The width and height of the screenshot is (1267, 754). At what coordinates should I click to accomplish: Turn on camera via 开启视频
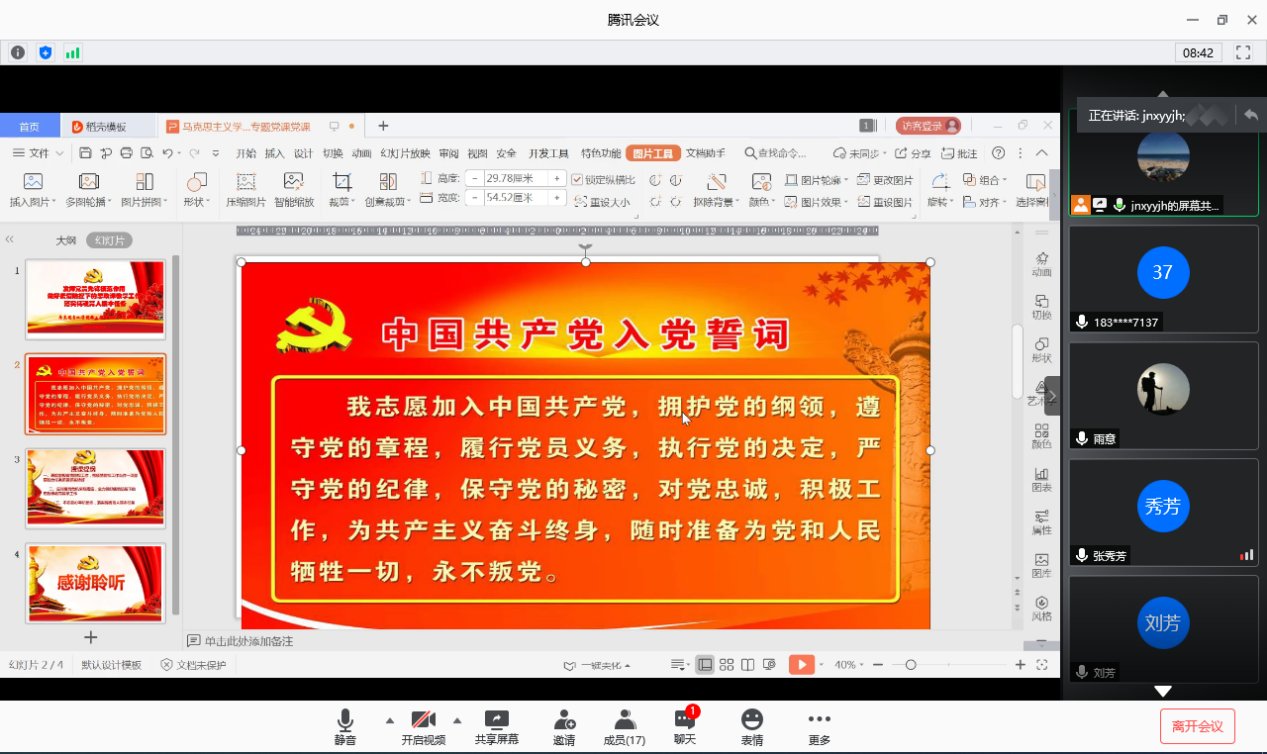[x=423, y=727]
